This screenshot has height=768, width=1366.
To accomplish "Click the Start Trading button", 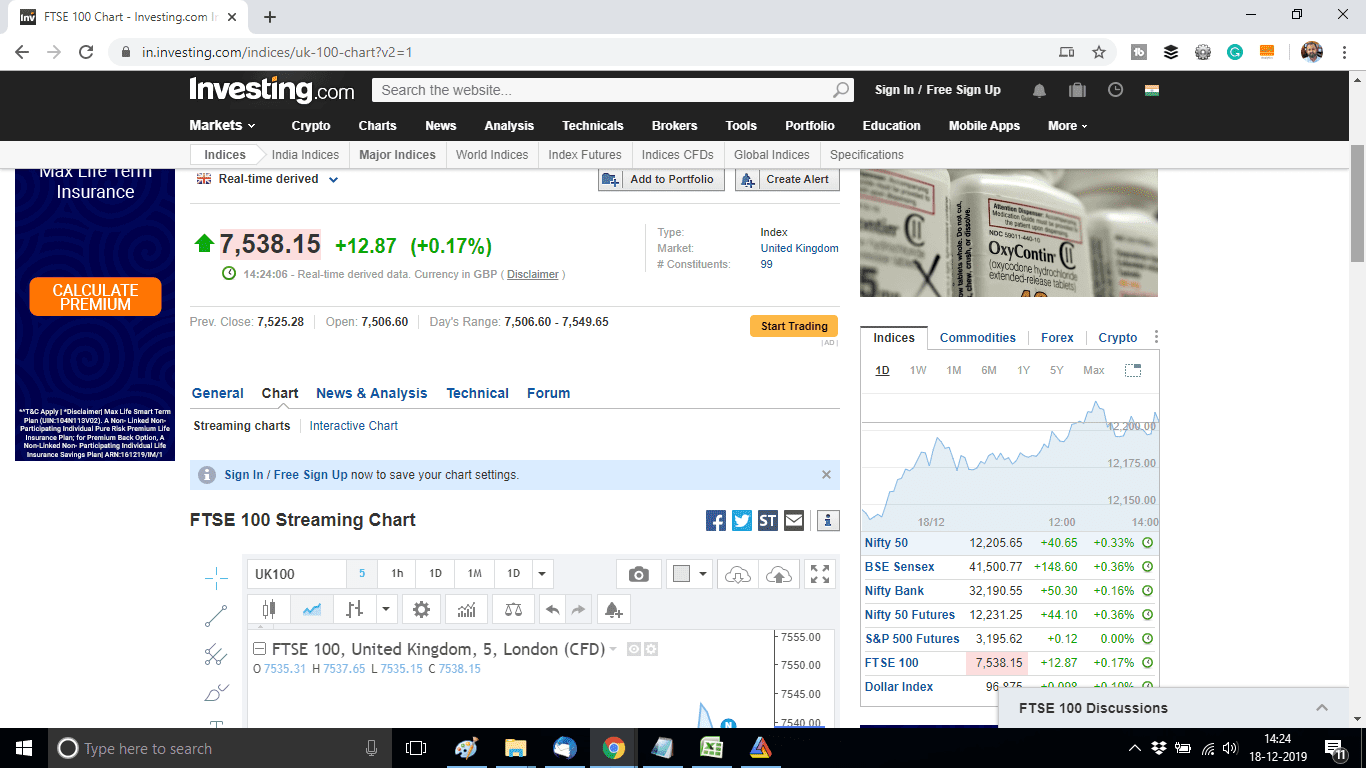I will point(794,326).
